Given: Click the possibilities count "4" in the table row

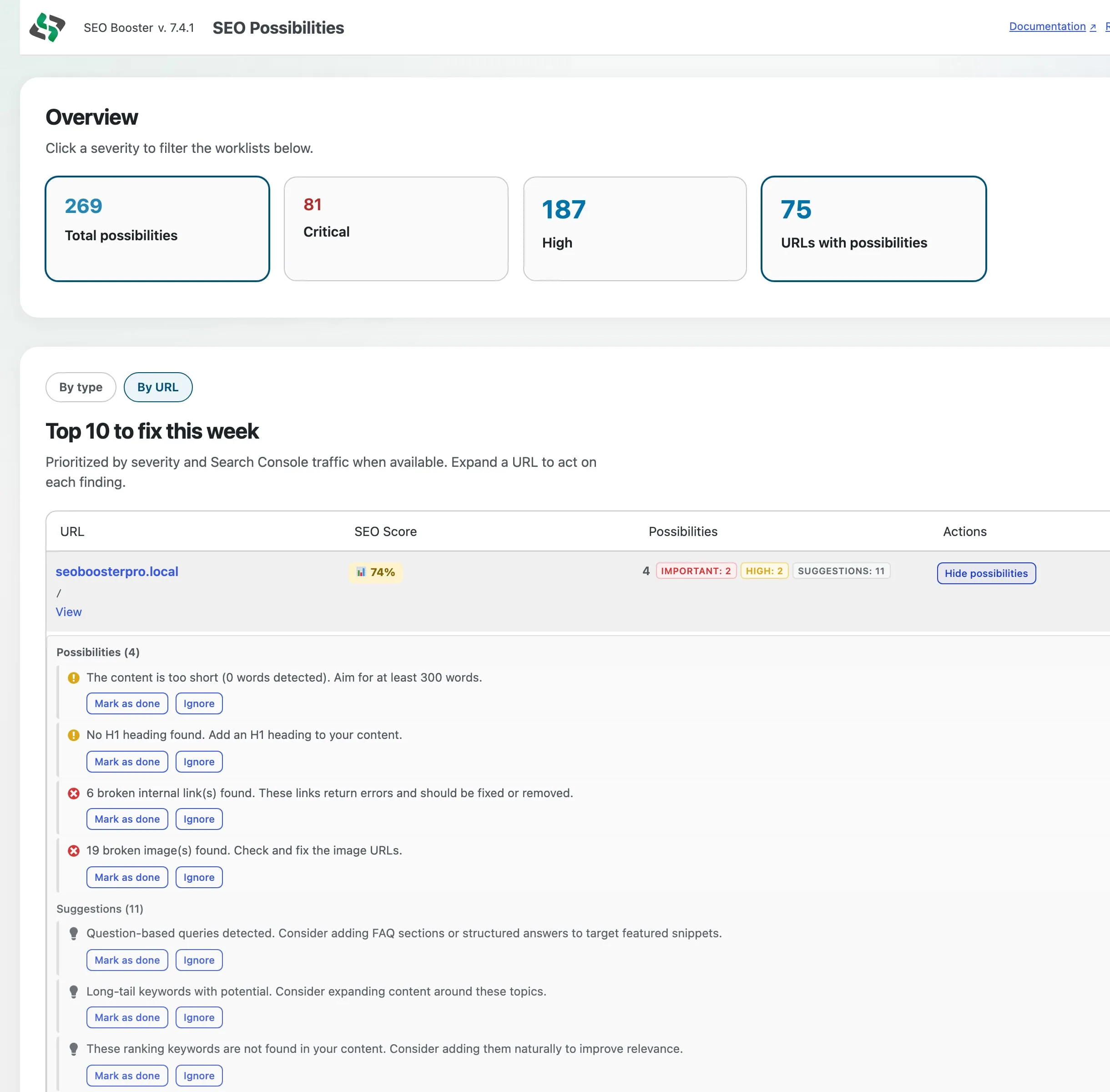Looking at the screenshot, I should [646, 571].
